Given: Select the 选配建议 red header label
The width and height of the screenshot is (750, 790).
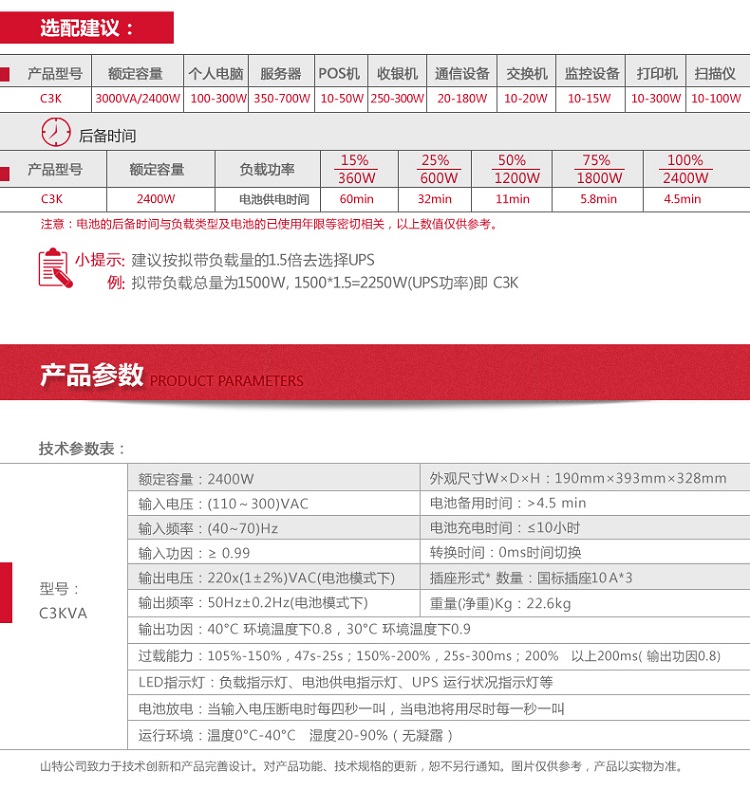Looking at the screenshot, I should [87, 28].
